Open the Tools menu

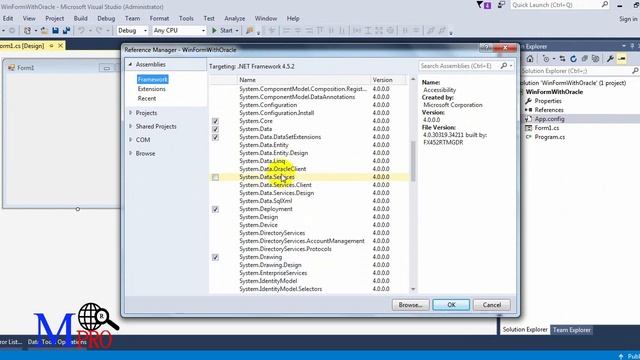point(186,18)
